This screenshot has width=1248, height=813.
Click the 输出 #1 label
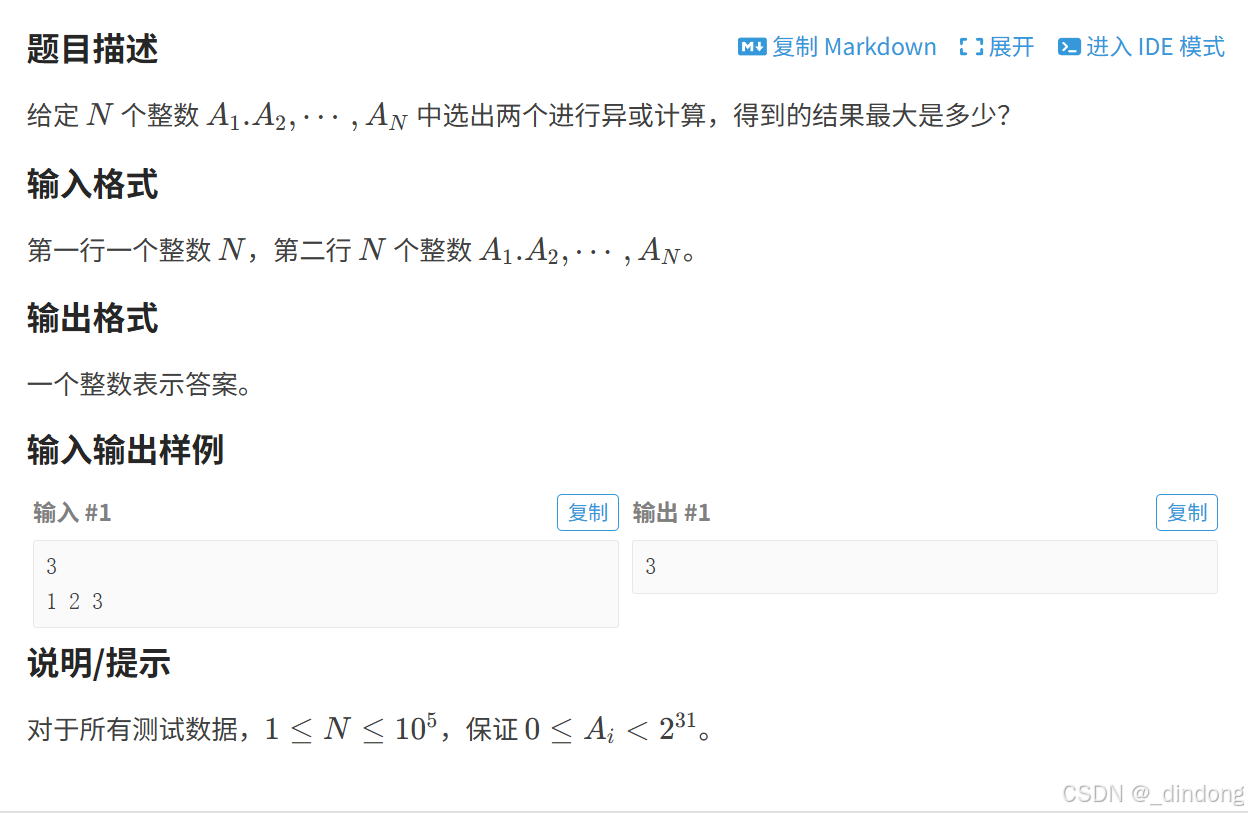(x=671, y=513)
